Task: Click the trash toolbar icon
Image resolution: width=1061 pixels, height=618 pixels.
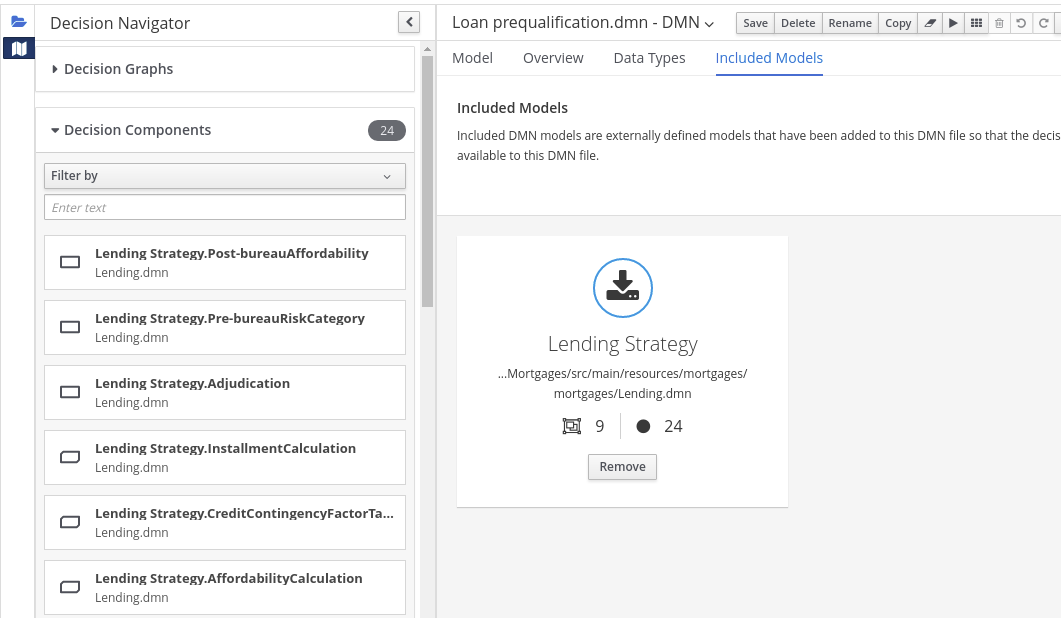Action: (x=999, y=23)
